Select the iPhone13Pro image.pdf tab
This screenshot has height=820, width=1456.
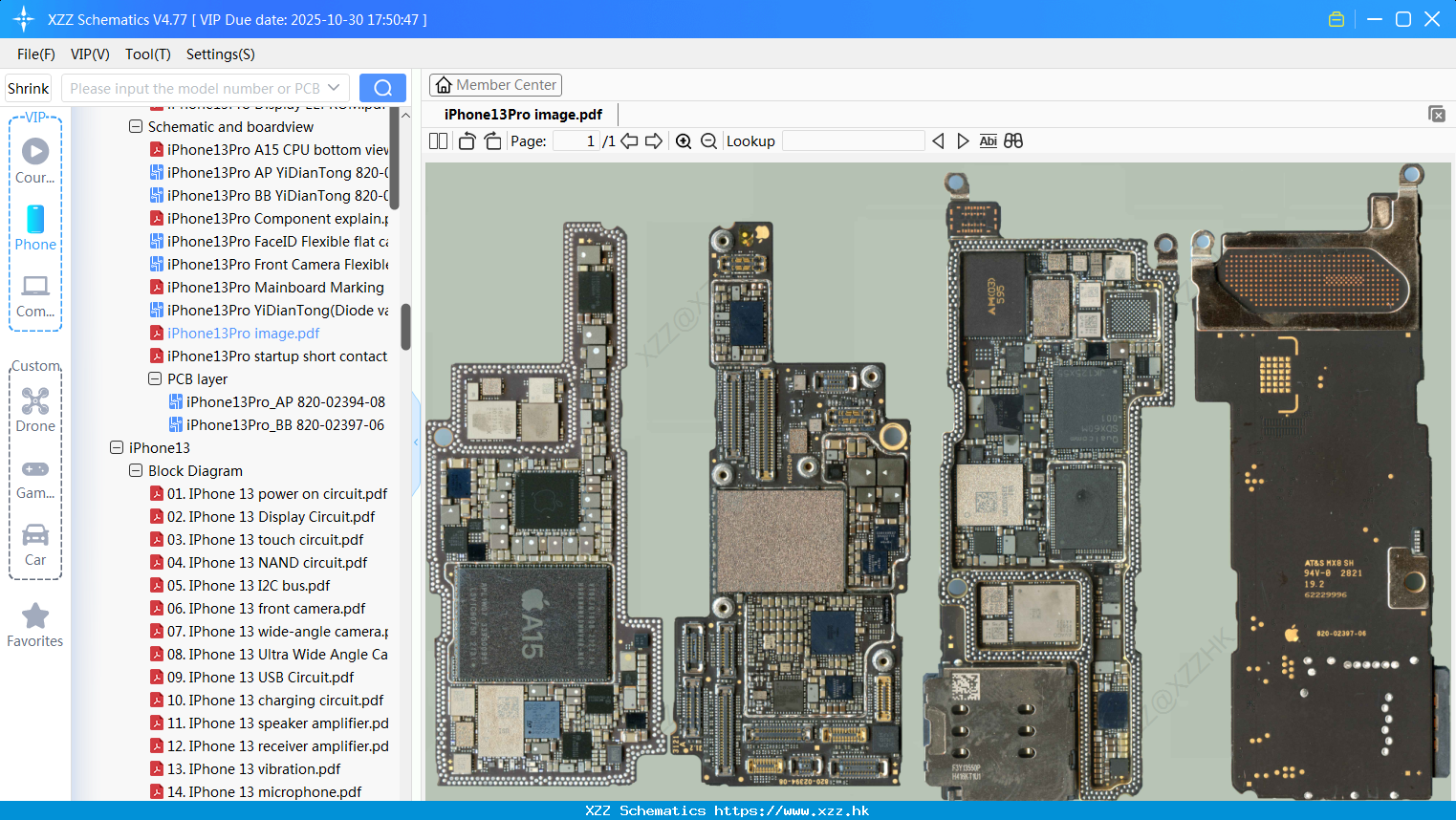(523, 115)
